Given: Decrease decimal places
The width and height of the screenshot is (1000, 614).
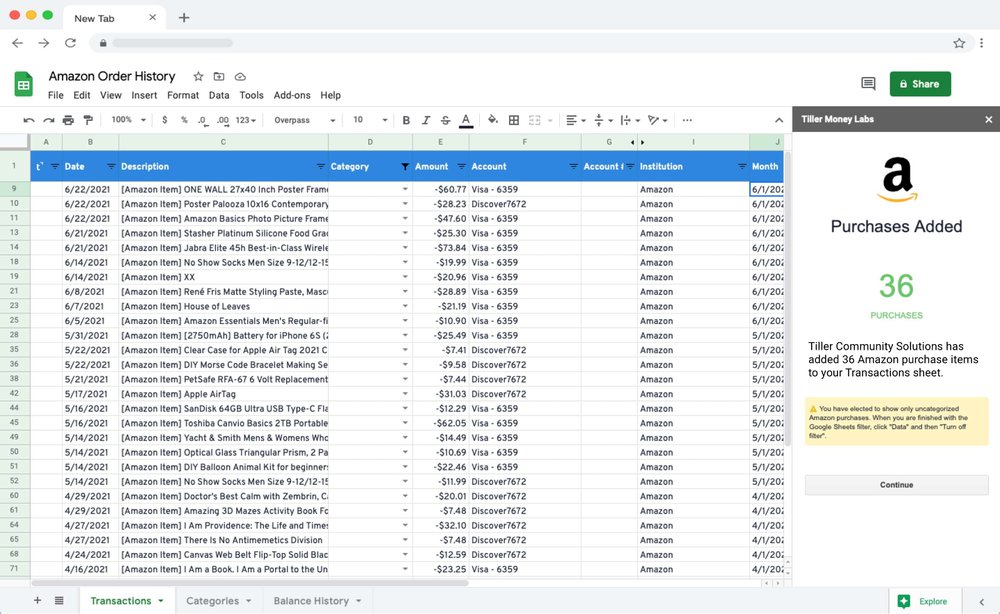Looking at the screenshot, I should (x=202, y=120).
